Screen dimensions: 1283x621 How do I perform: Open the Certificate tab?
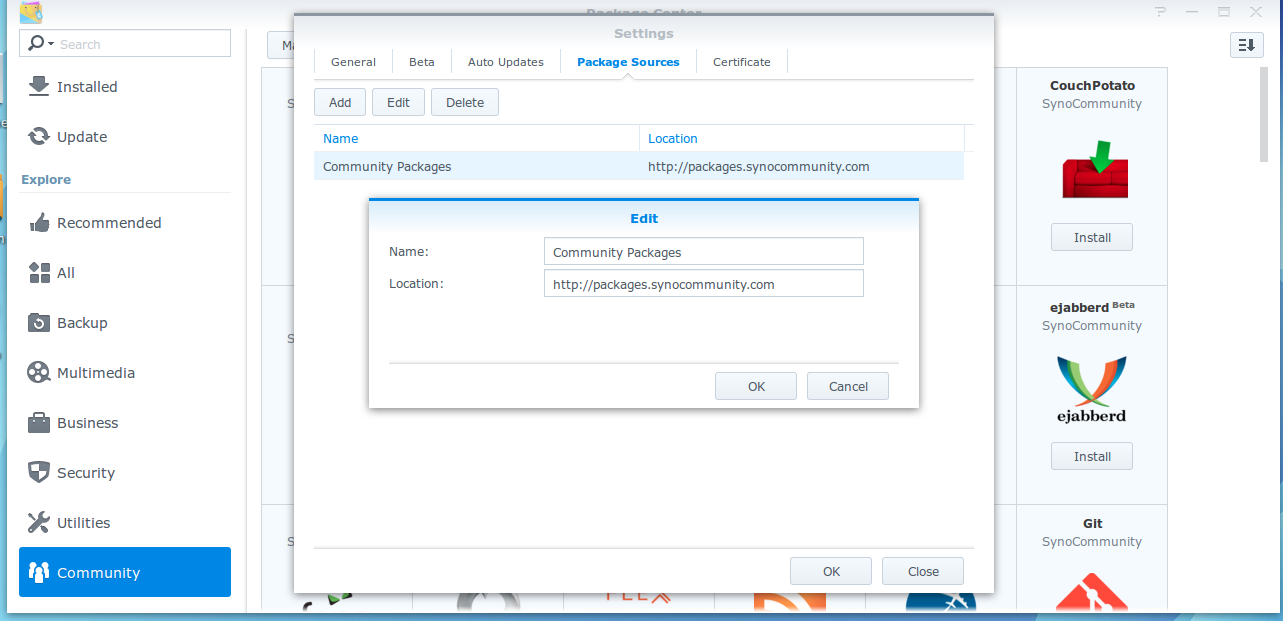click(742, 62)
